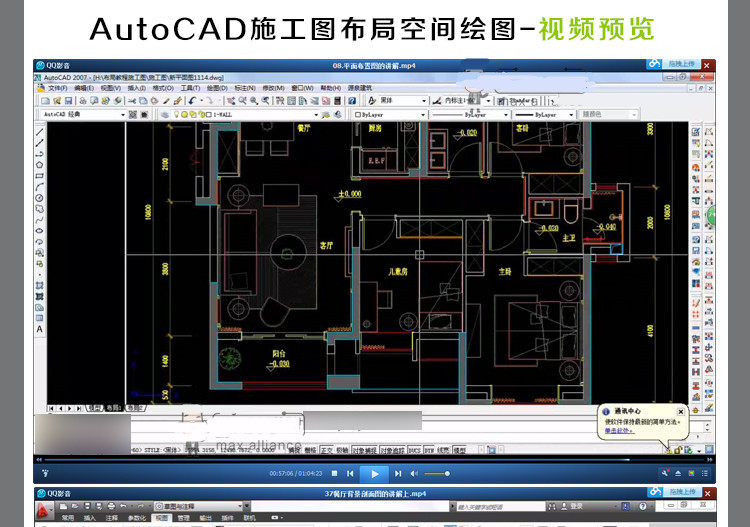The image size is (750, 527).
Task: Select the Multiline Text A tool
Action: (x=40, y=329)
